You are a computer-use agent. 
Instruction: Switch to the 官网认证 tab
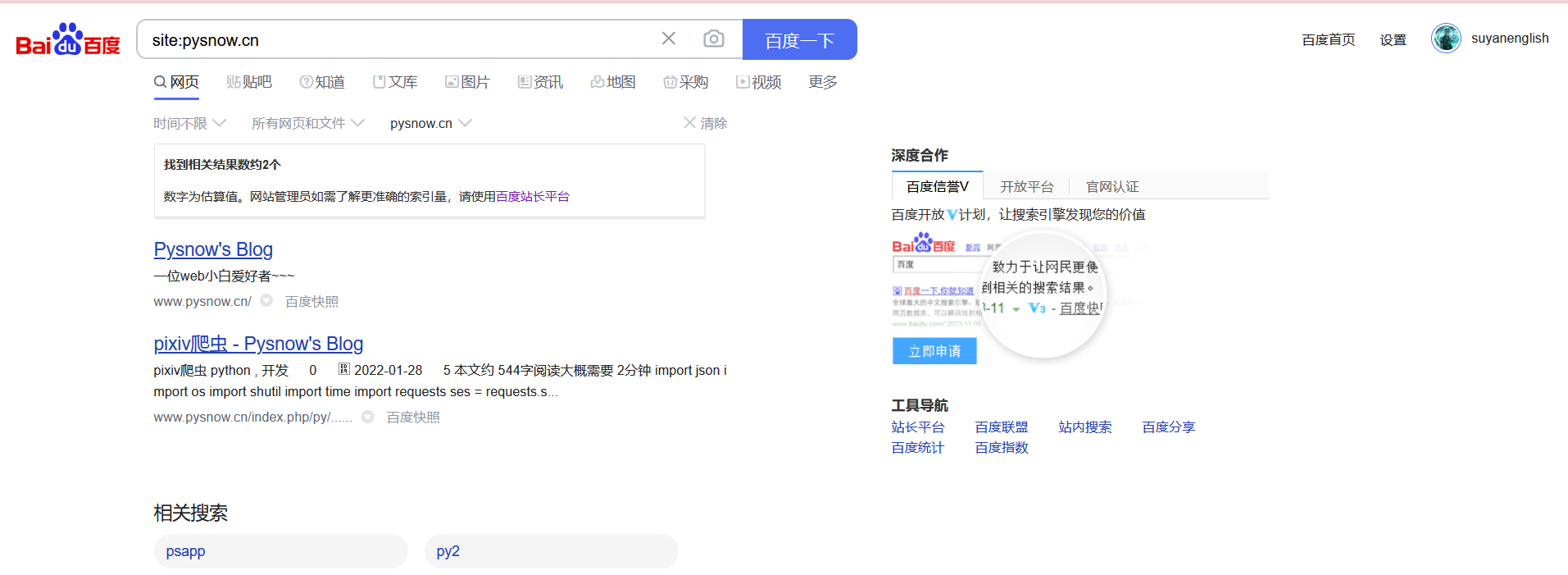pos(1112,187)
